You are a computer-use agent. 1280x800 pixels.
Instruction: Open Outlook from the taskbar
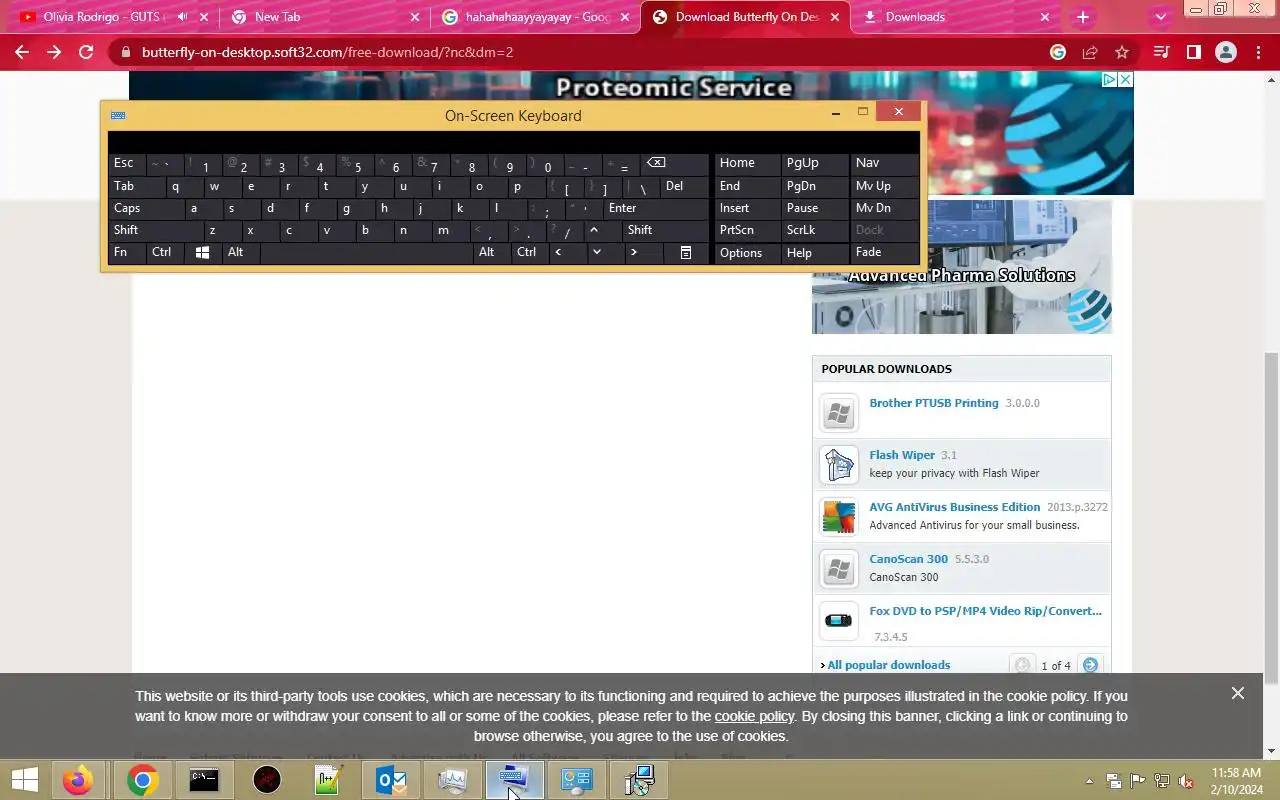(x=390, y=780)
